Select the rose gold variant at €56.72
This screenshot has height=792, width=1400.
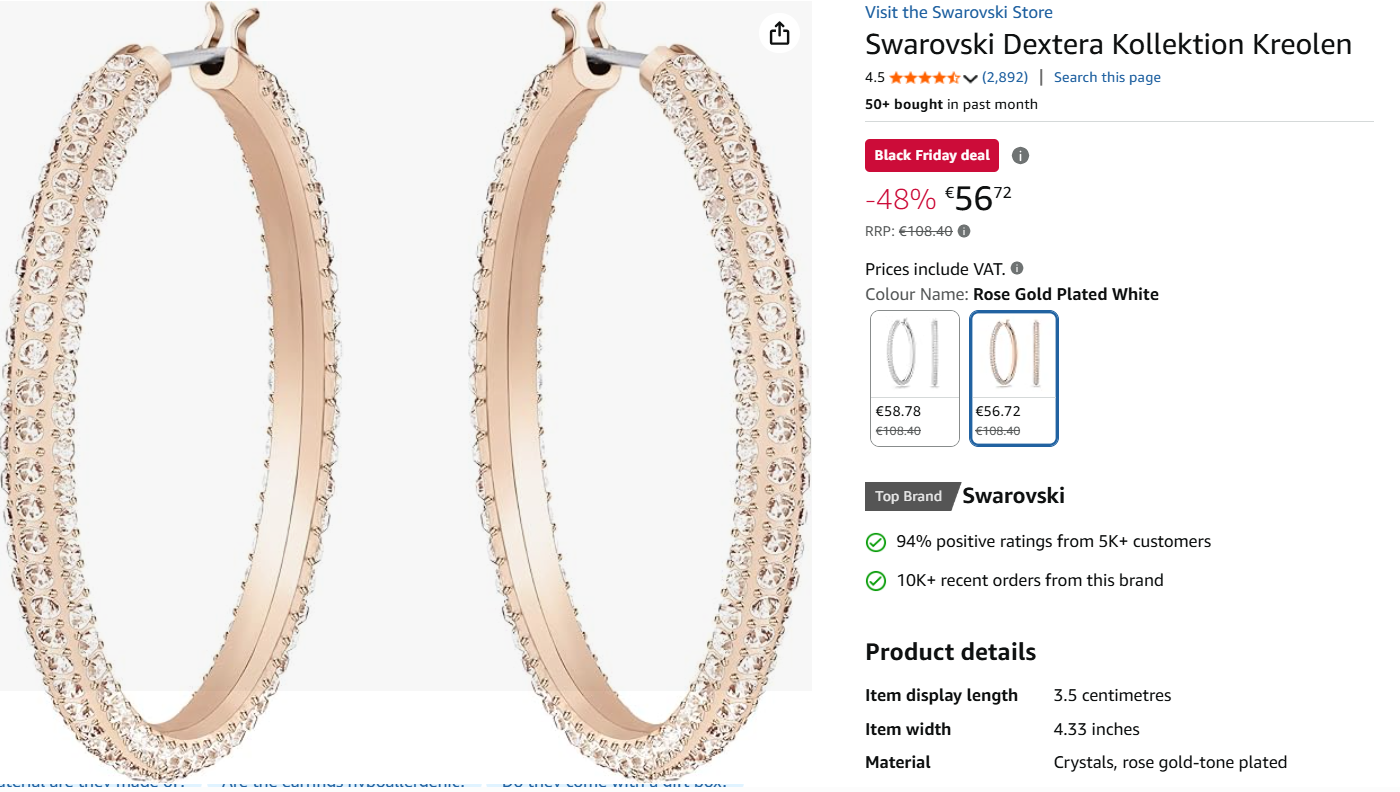[1014, 377]
